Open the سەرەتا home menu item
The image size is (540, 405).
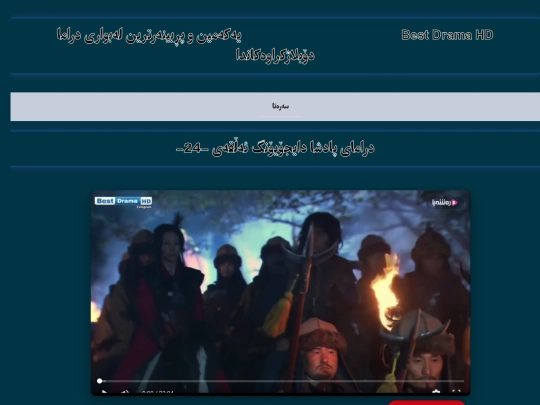[280, 106]
